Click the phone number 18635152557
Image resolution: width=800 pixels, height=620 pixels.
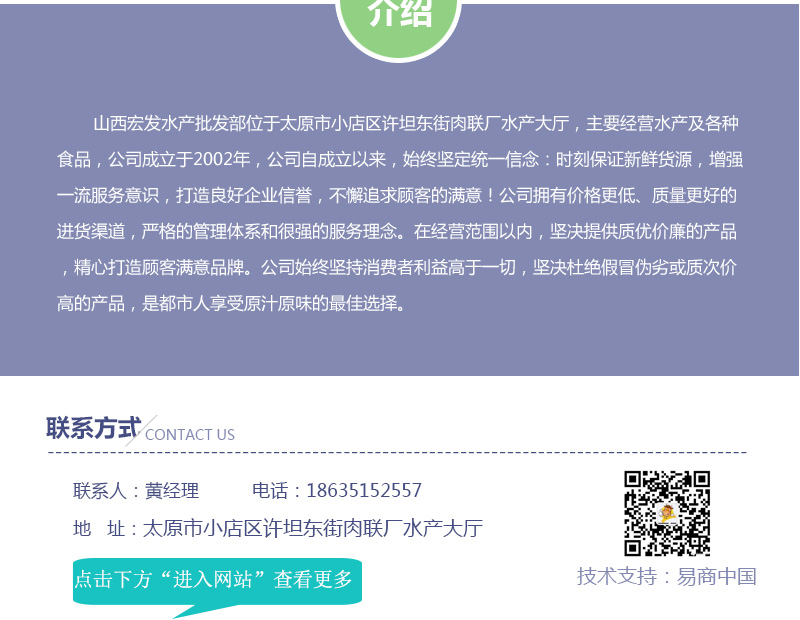tap(364, 490)
